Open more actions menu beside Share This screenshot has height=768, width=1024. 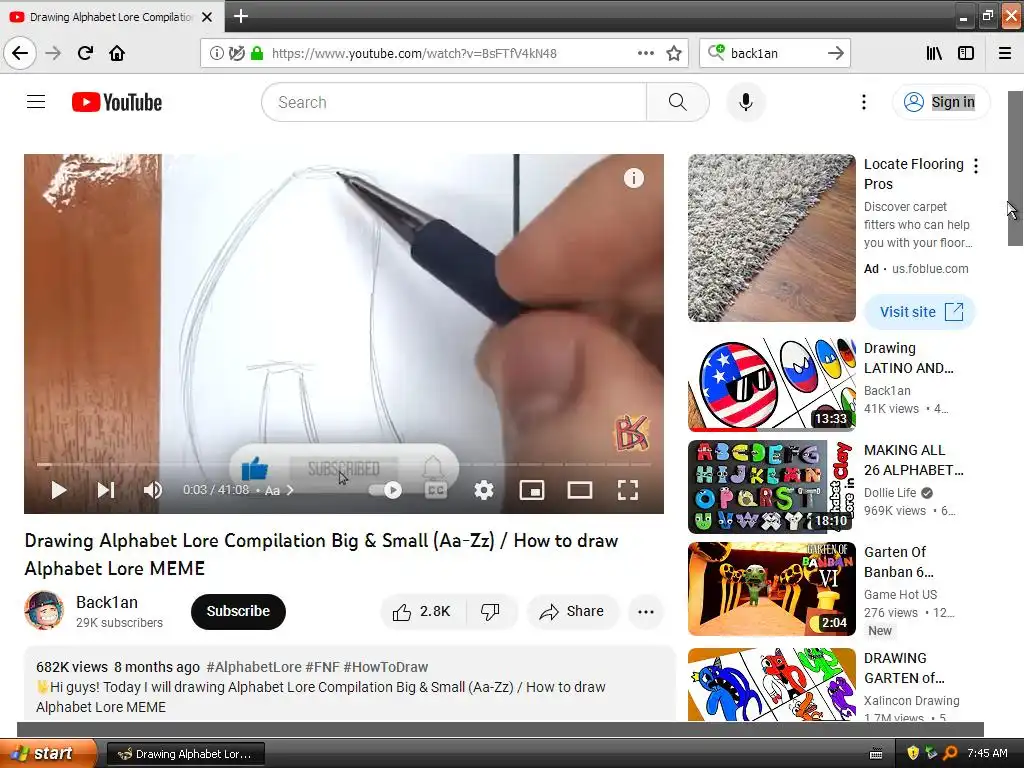click(x=646, y=611)
